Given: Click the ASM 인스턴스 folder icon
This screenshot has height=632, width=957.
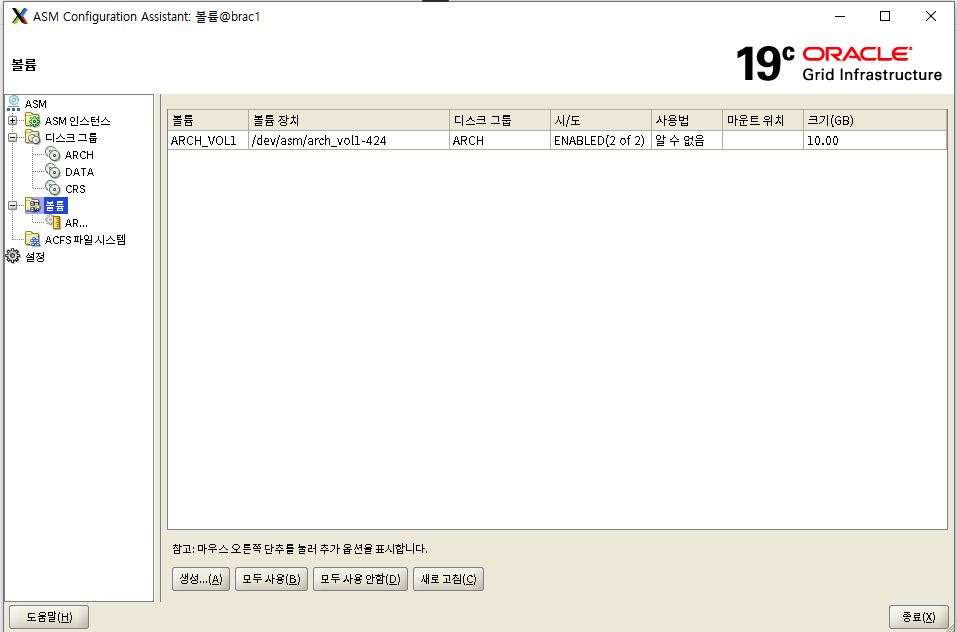Looking at the screenshot, I should 33,121.
